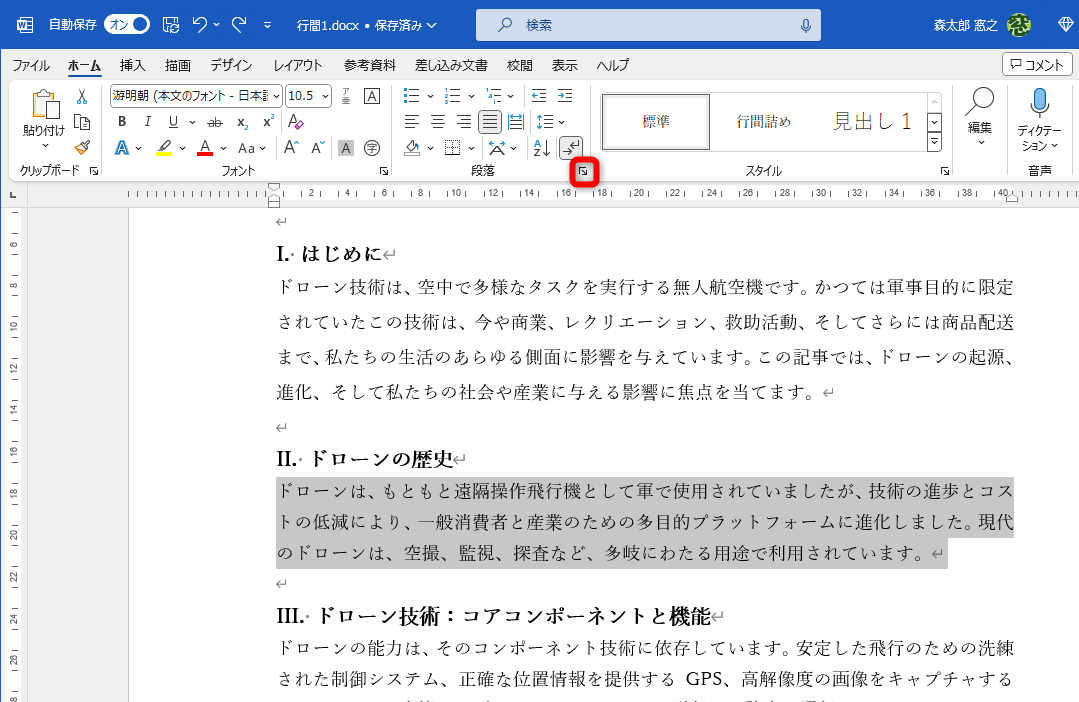Toggle bold formatting

[x=121, y=122]
